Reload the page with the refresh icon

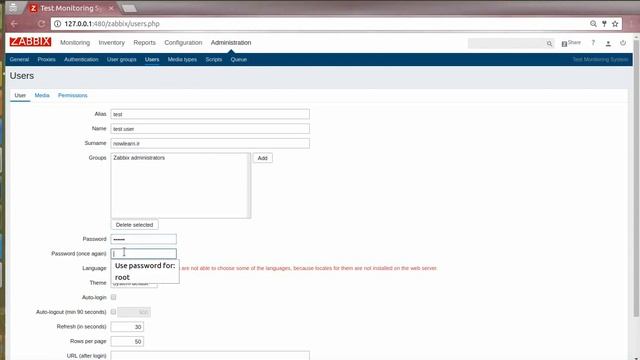(41, 24)
